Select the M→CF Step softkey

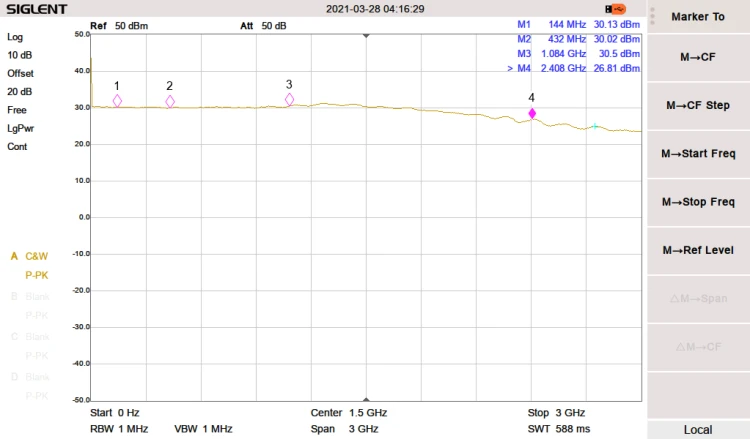pyautogui.click(x=698, y=106)
